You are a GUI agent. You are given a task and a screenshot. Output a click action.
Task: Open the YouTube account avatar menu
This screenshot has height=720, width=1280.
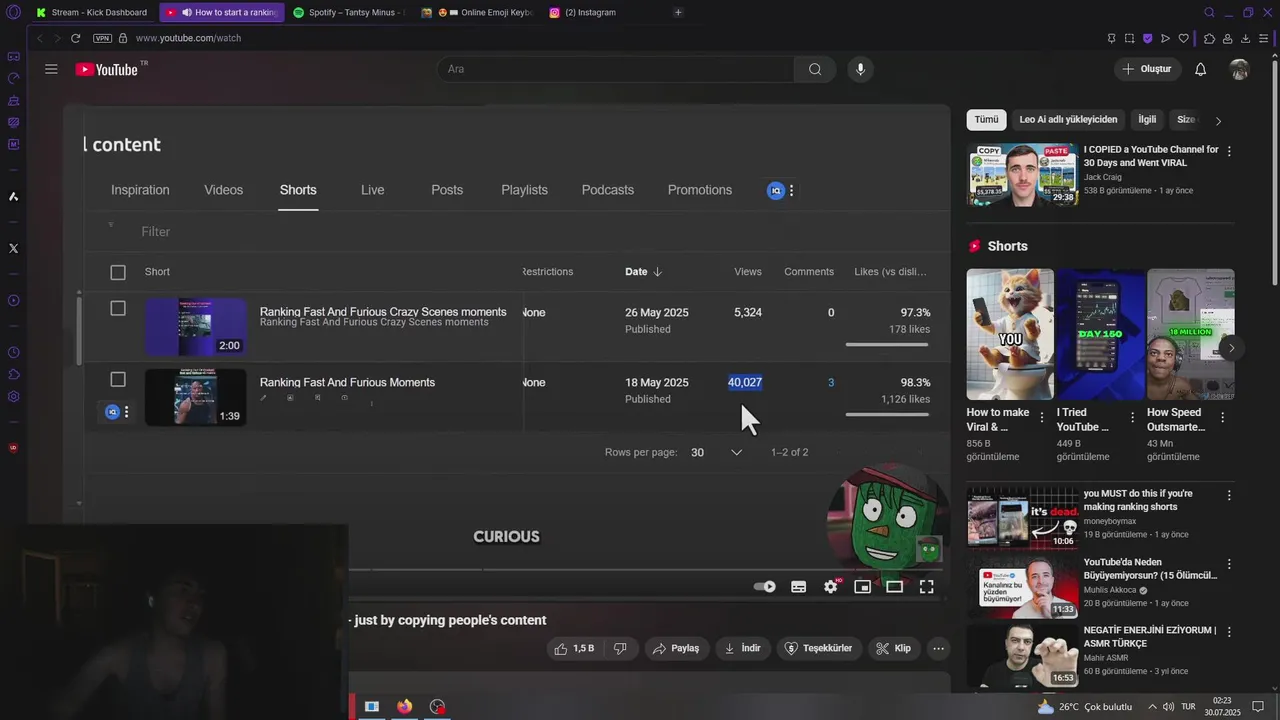click(x=1239, y=69)
